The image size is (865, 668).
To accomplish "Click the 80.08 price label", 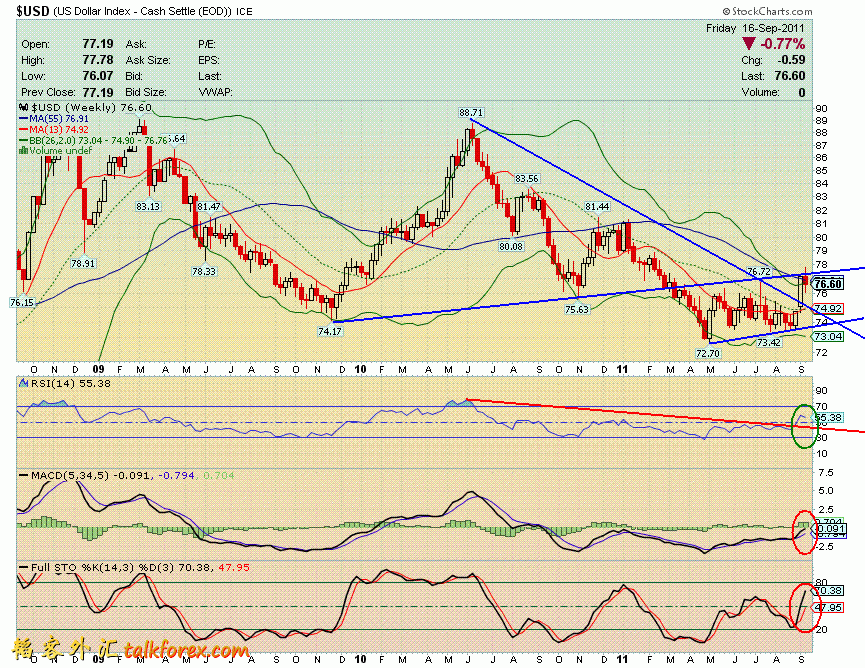I will (511, 246).
